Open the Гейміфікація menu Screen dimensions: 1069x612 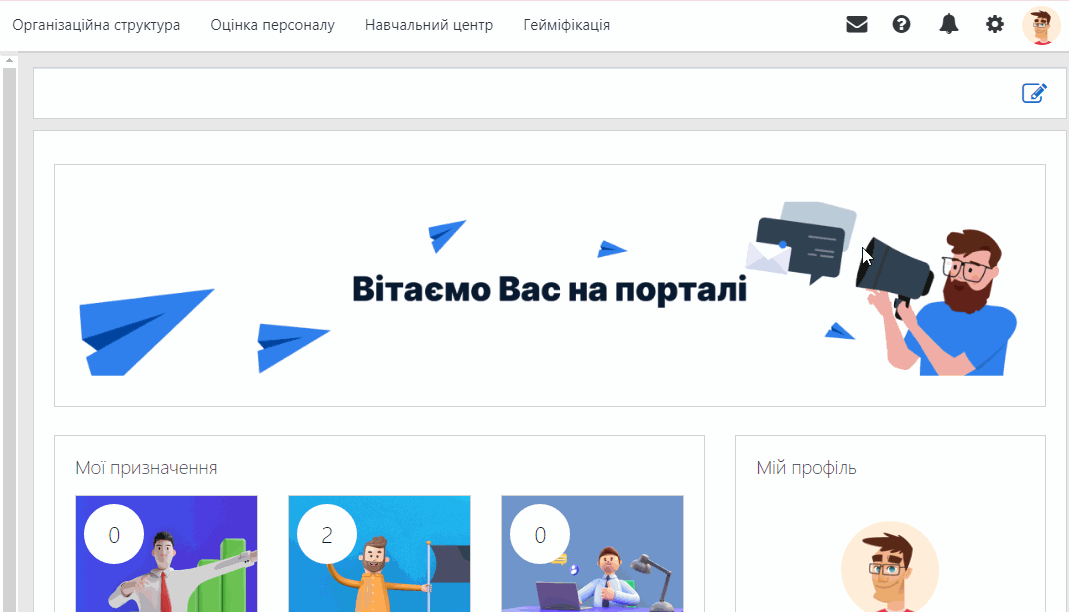click(567, 25)
